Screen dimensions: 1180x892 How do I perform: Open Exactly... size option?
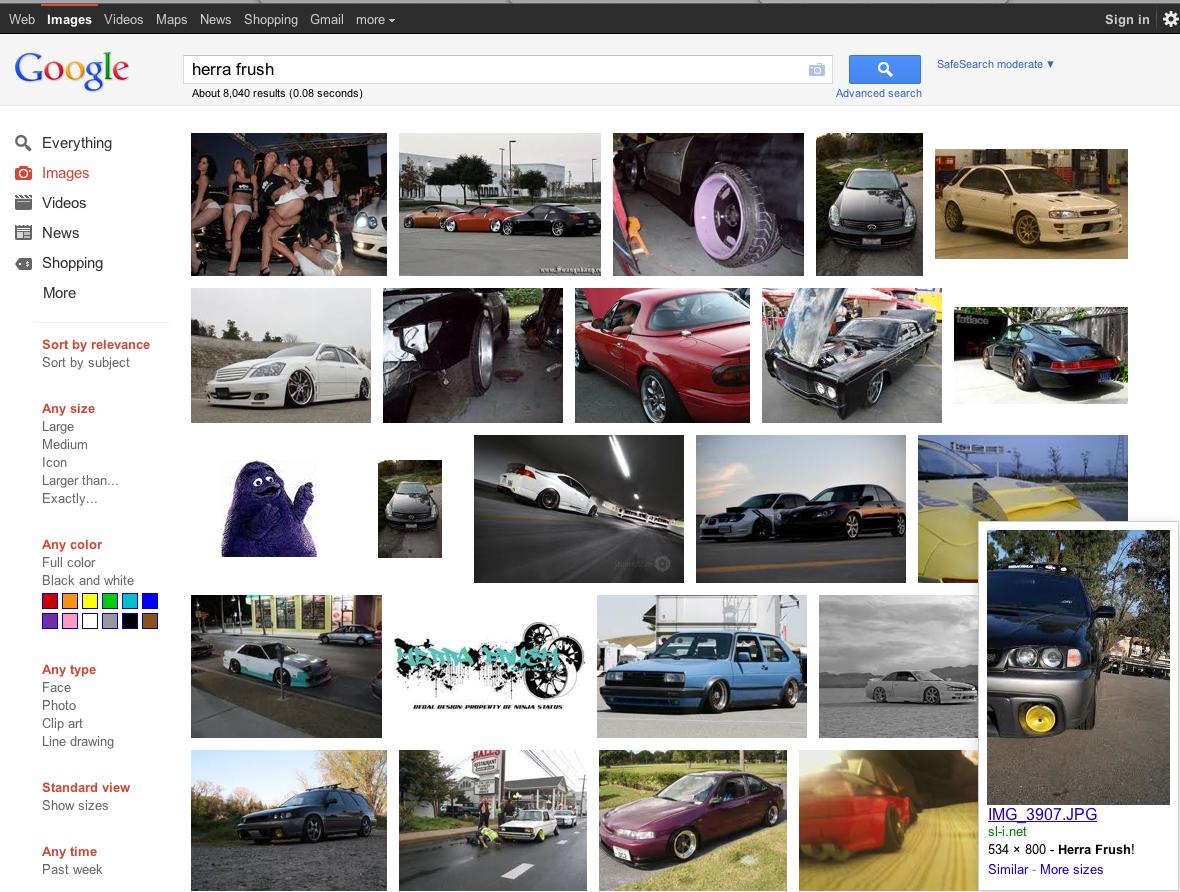click(x=69, y=498)
